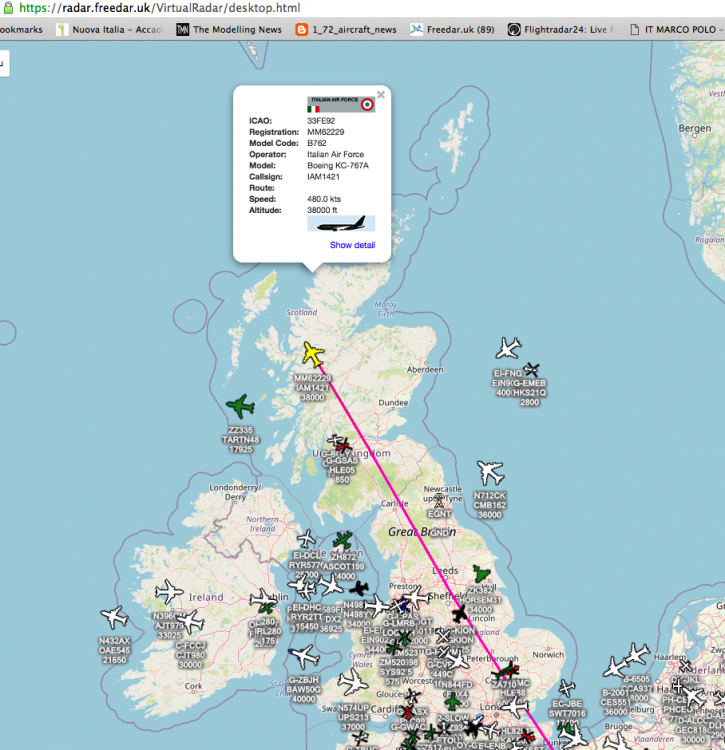725x750 pixels.
Task: Click the yellow selected aircraft MM62229
Action: pos(313,355)
